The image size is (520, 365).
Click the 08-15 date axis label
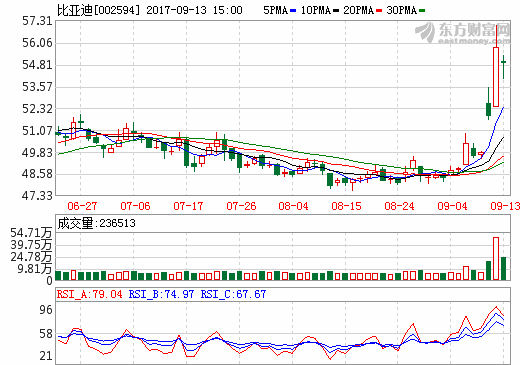click(x=346, y=206)
